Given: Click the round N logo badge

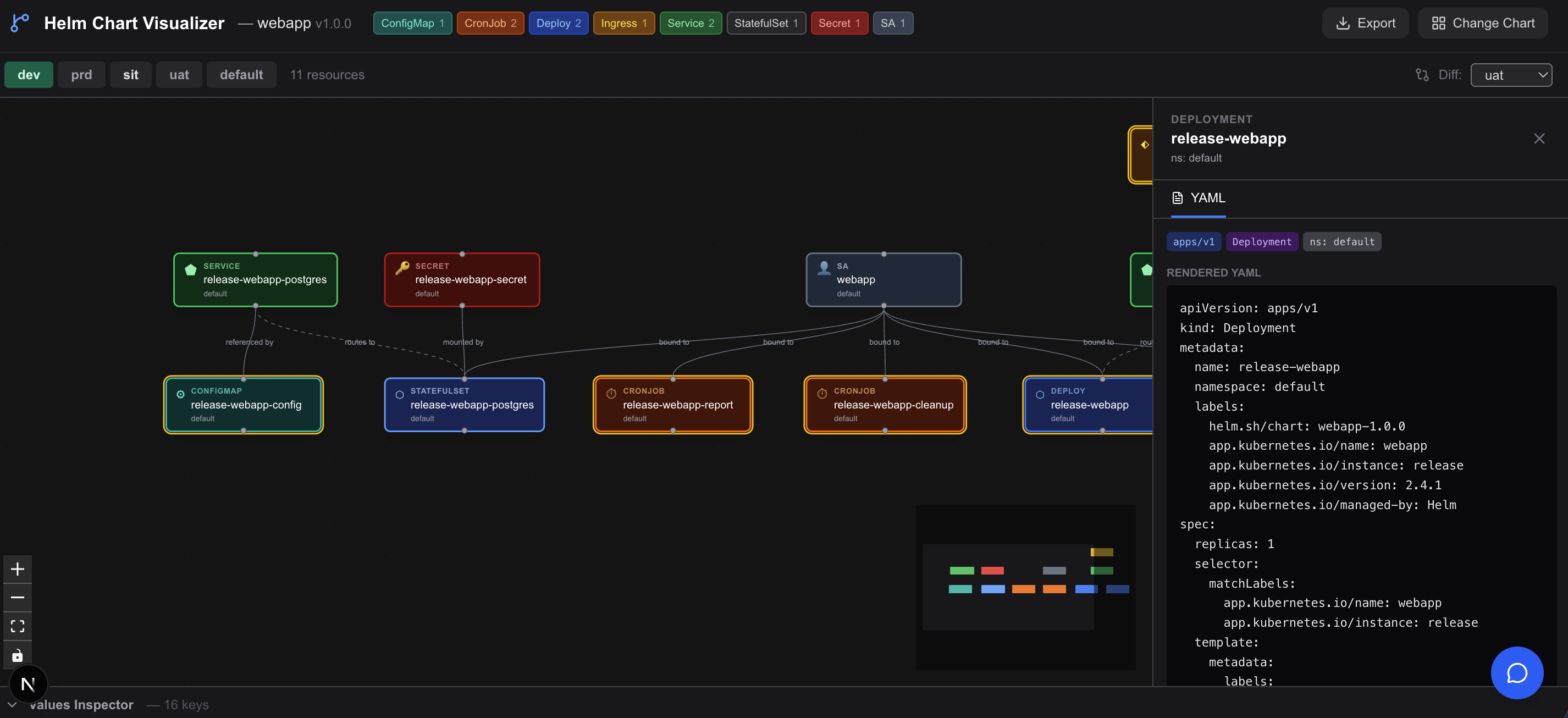Looking at the screenshot, I should click(28, 684).
